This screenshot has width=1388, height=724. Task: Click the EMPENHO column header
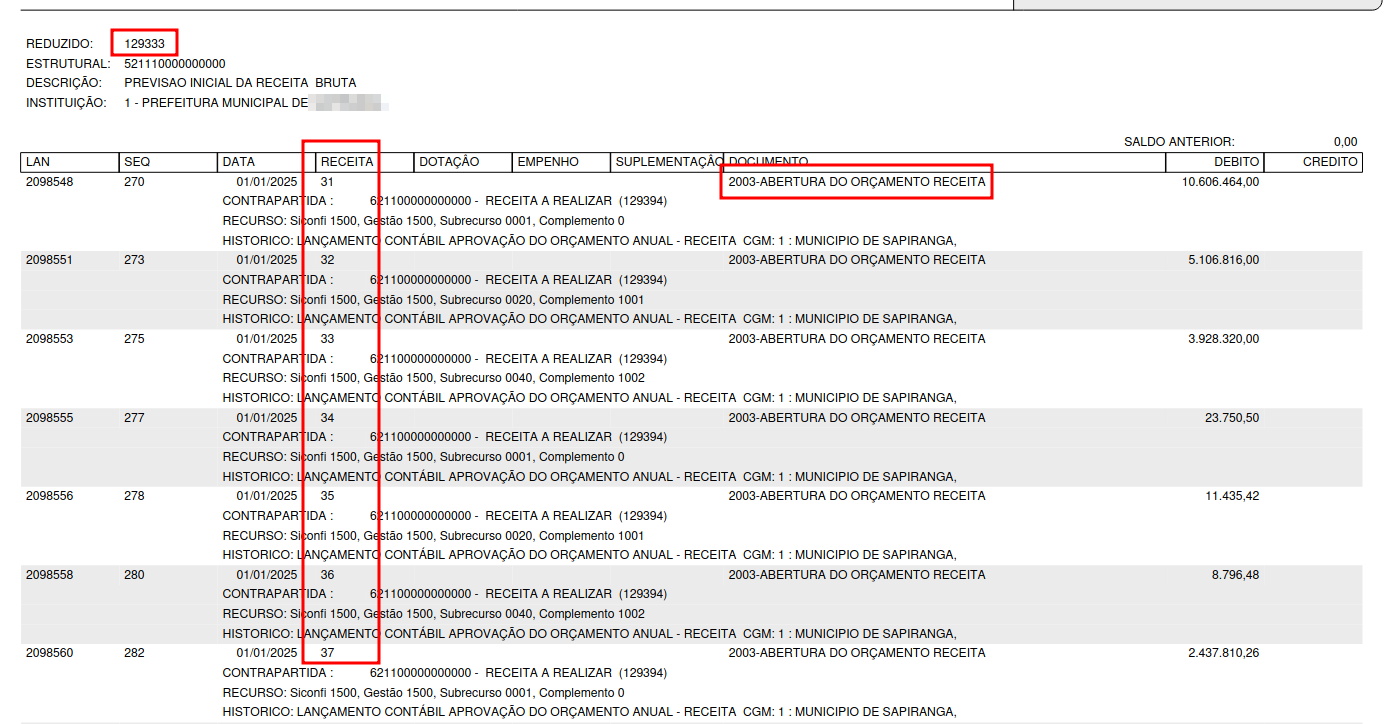[548, 162]
